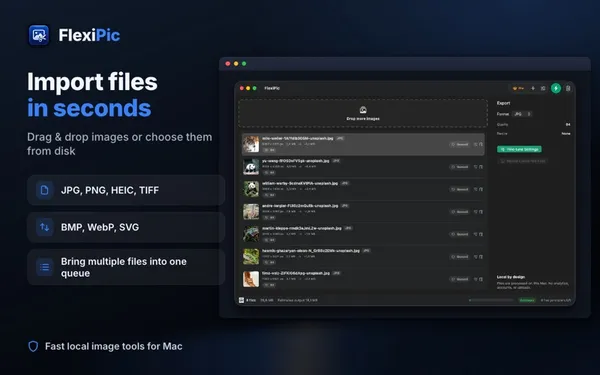Click the disabled button below Fine-tune Settings
Viewport: 600px width, 375px height.
click(x=522, y=161)
